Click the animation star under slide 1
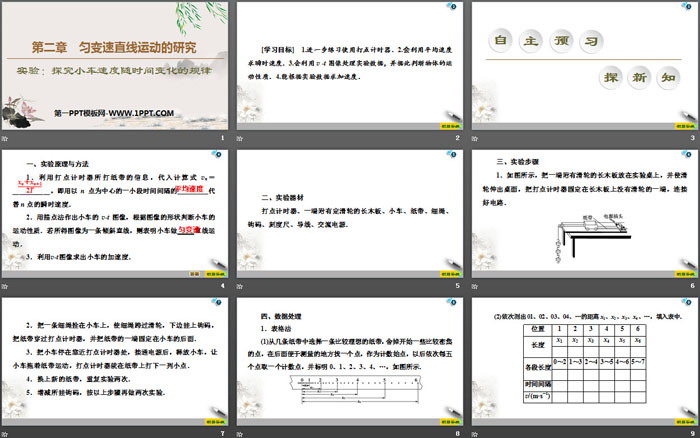Viewport: 700px width, 438px height. click(5, 138)
